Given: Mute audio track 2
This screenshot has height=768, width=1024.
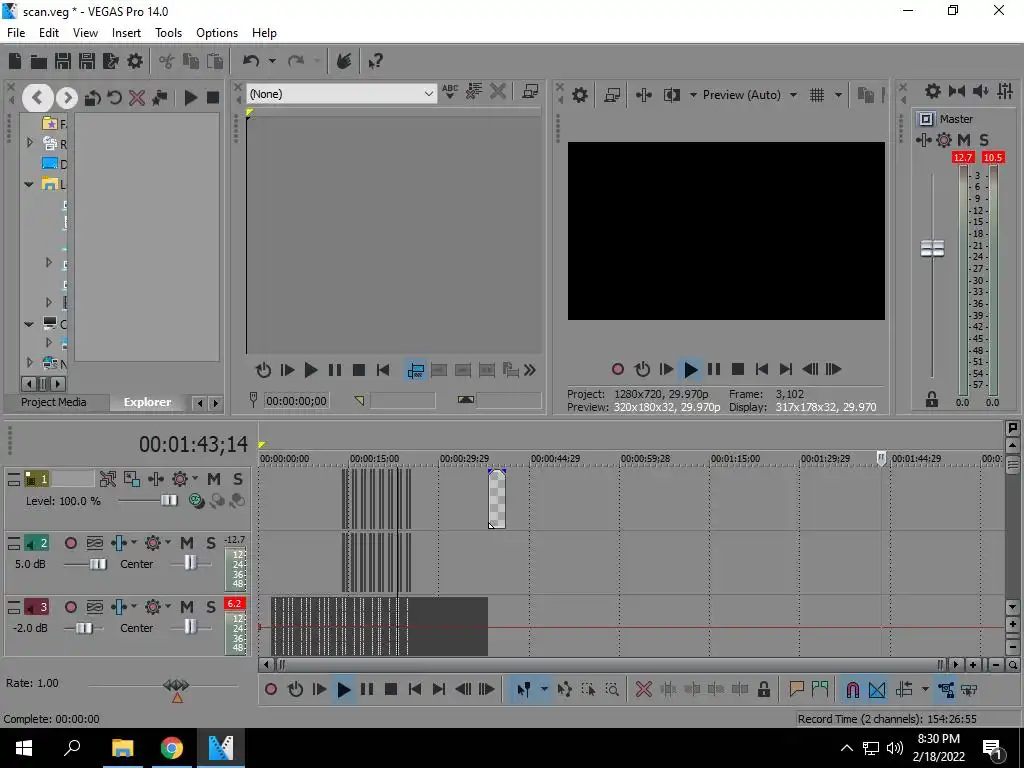Looking at the screenshot, I should [x=187, y=543].
